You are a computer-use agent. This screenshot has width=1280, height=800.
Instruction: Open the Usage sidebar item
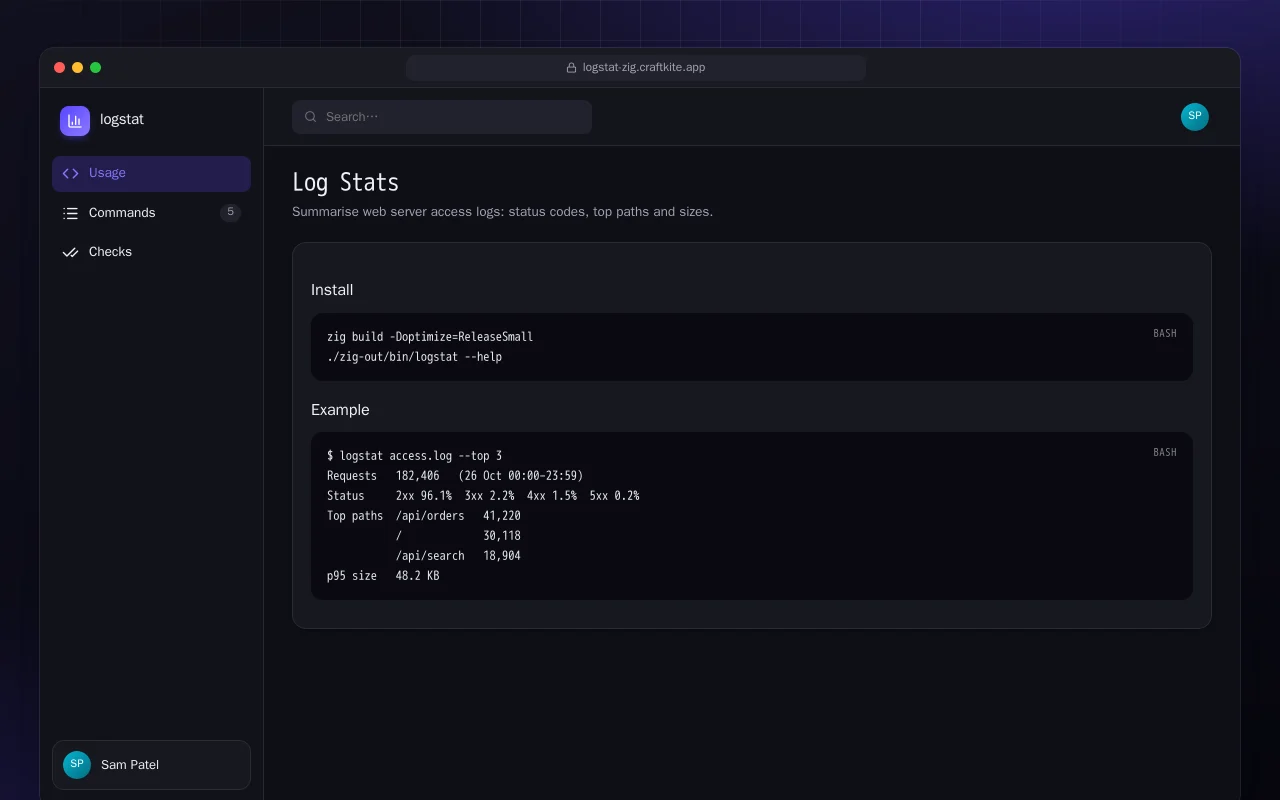pos(151,173)
